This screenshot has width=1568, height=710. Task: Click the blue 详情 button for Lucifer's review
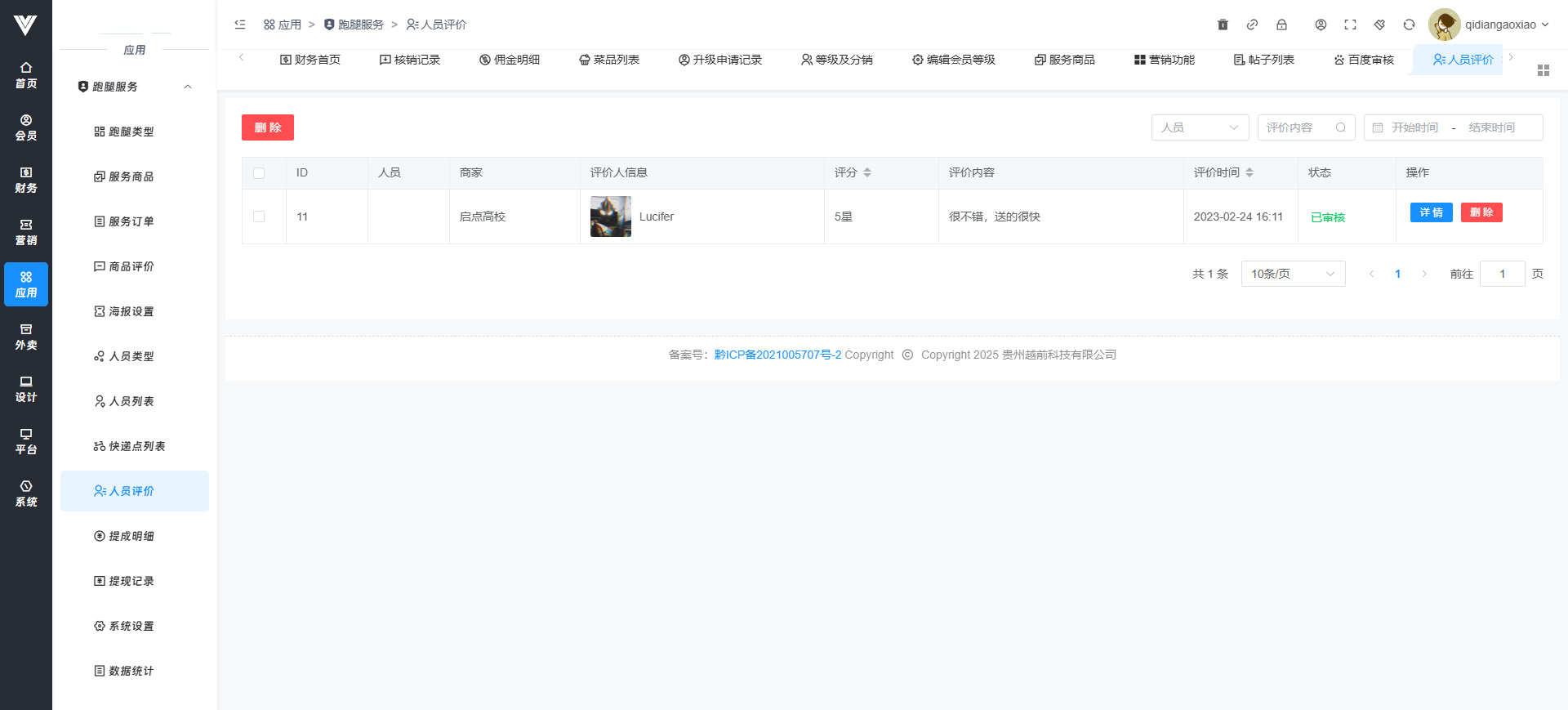click(x=1431, y=212)
